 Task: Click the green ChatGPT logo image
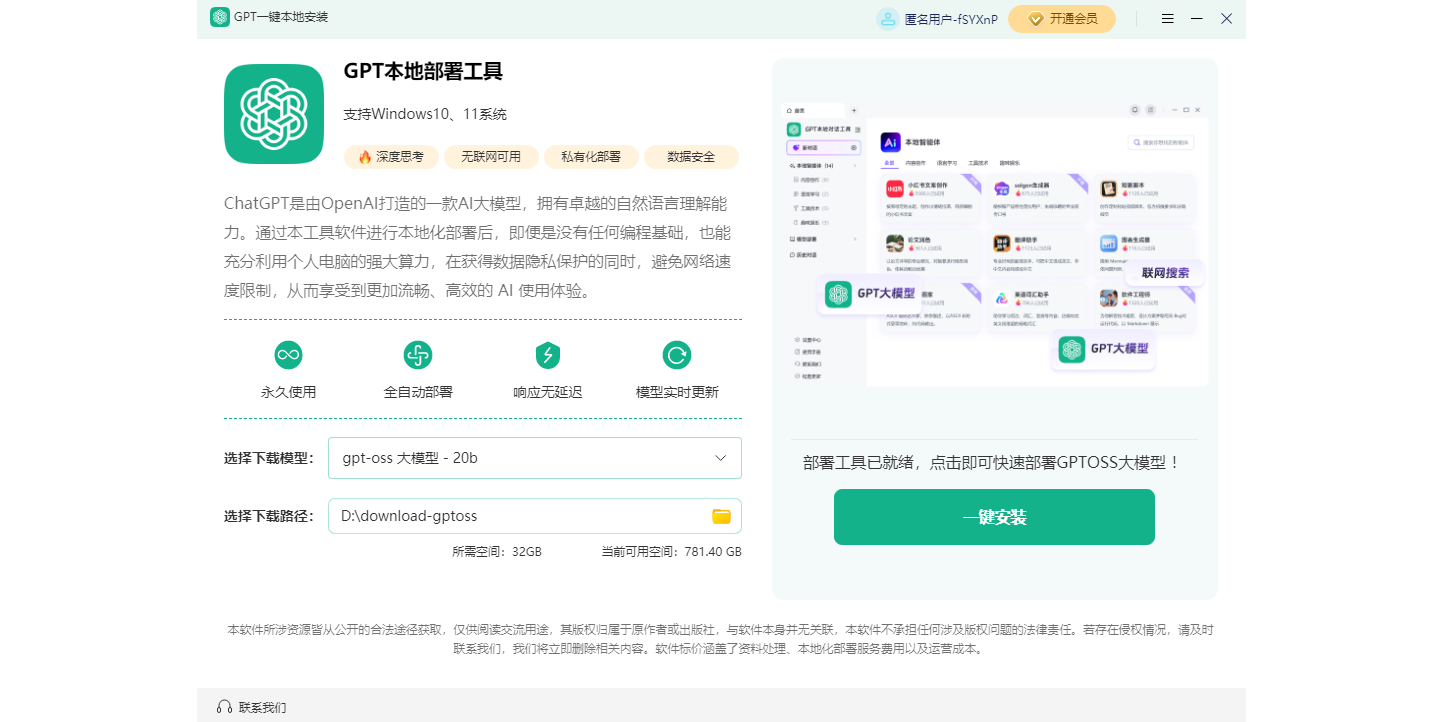(273, 113)
